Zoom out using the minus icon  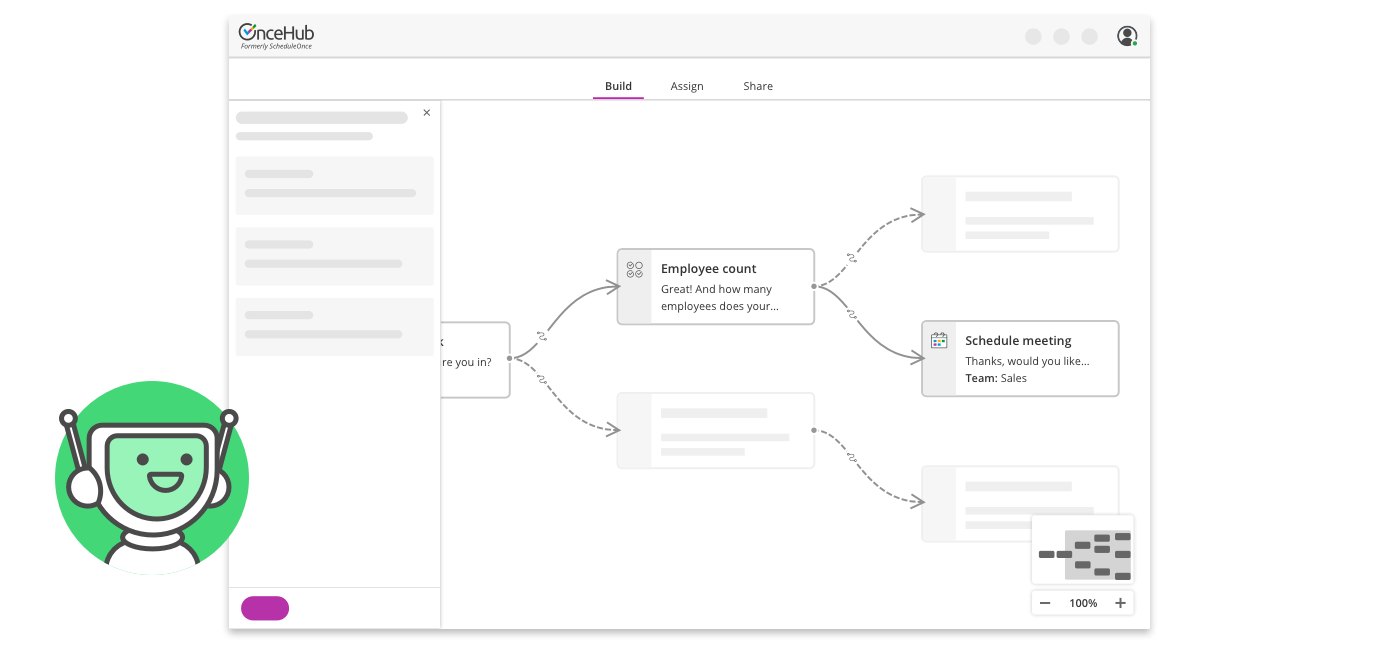click(x=1045, y=602)
